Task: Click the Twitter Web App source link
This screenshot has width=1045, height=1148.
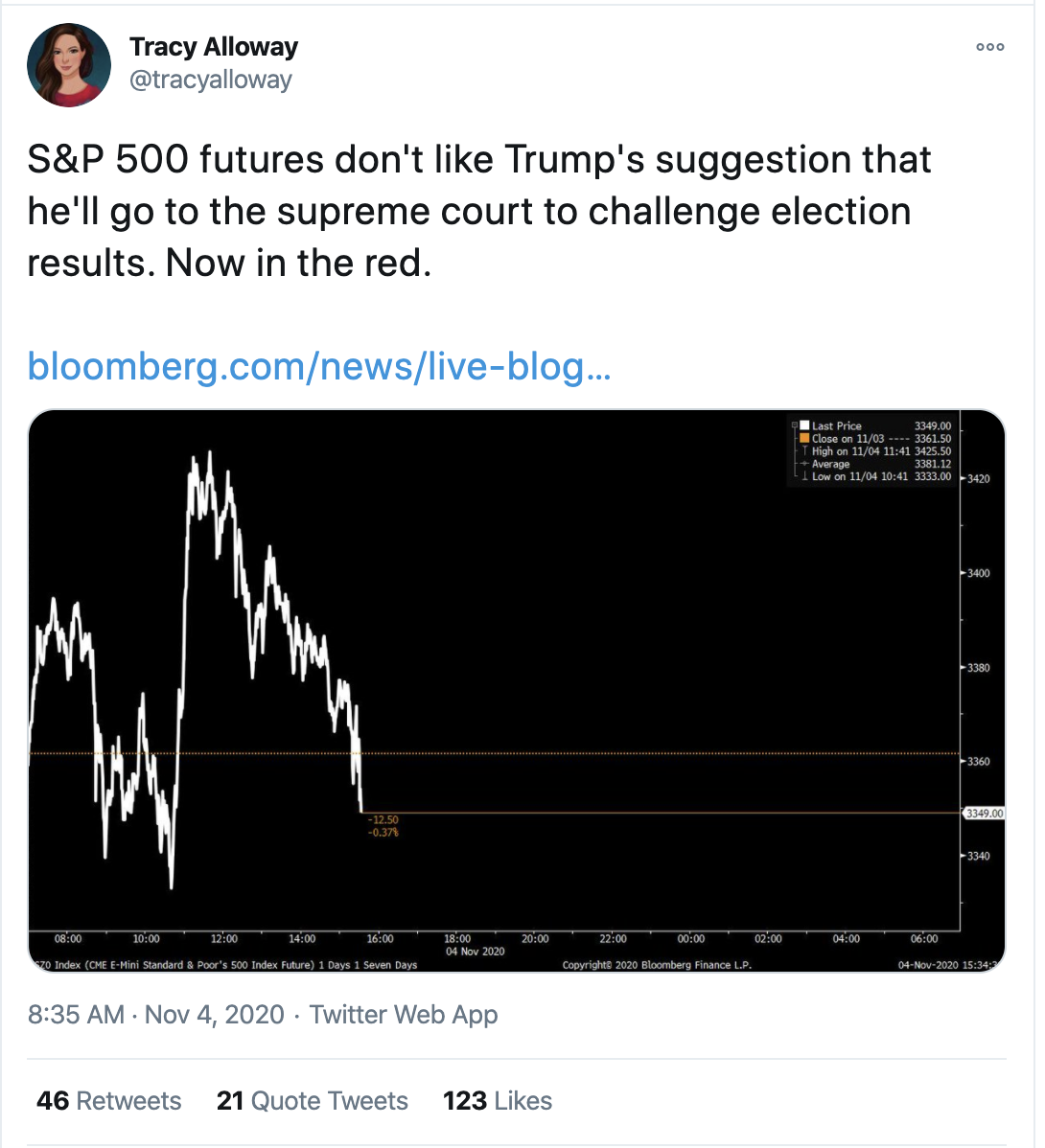Action: click(x=404, y=1015)
